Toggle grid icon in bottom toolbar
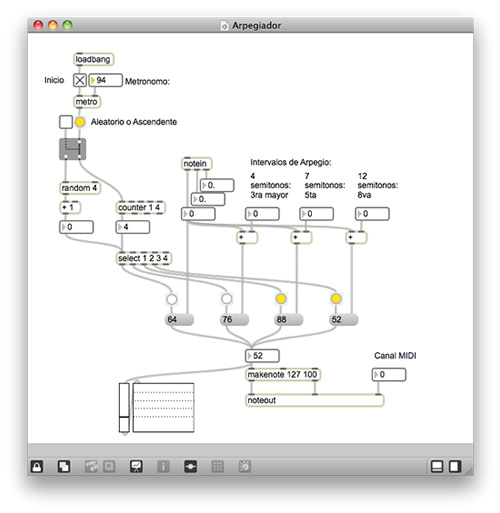Image resolution: width=500 pixels, height=513 pixels. point(218,466)
